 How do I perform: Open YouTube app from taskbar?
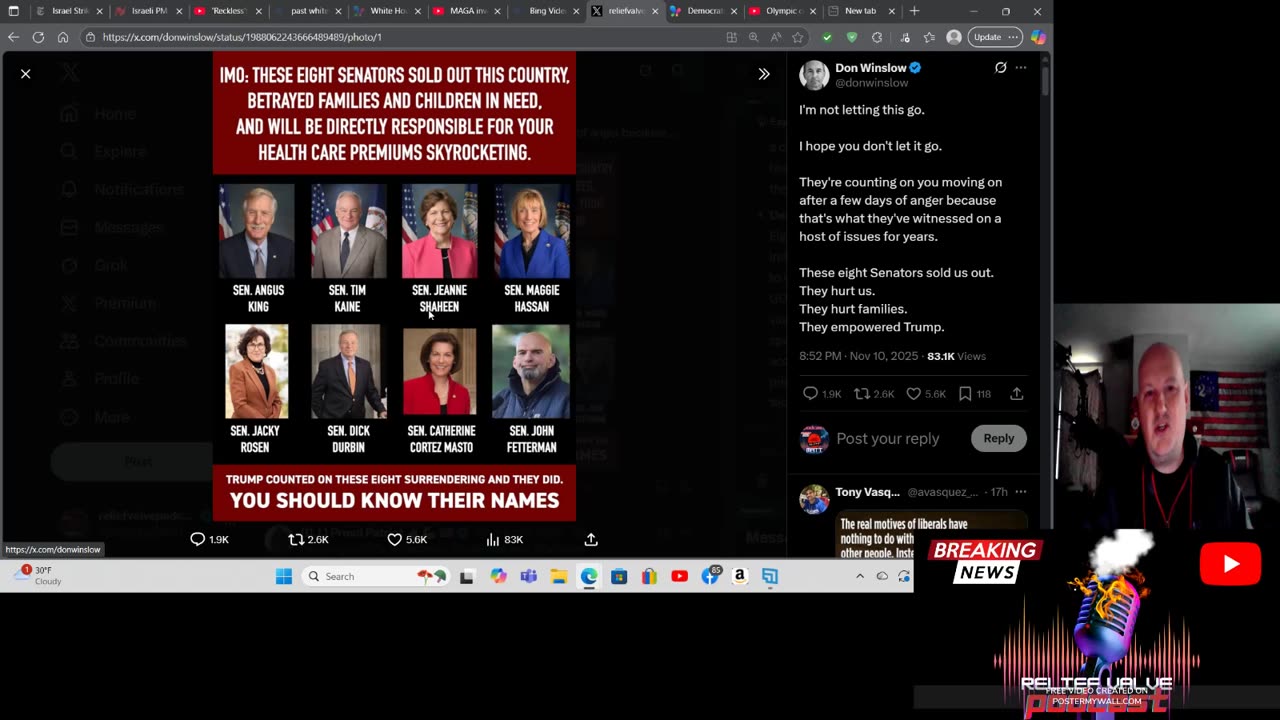pos(680,576)
